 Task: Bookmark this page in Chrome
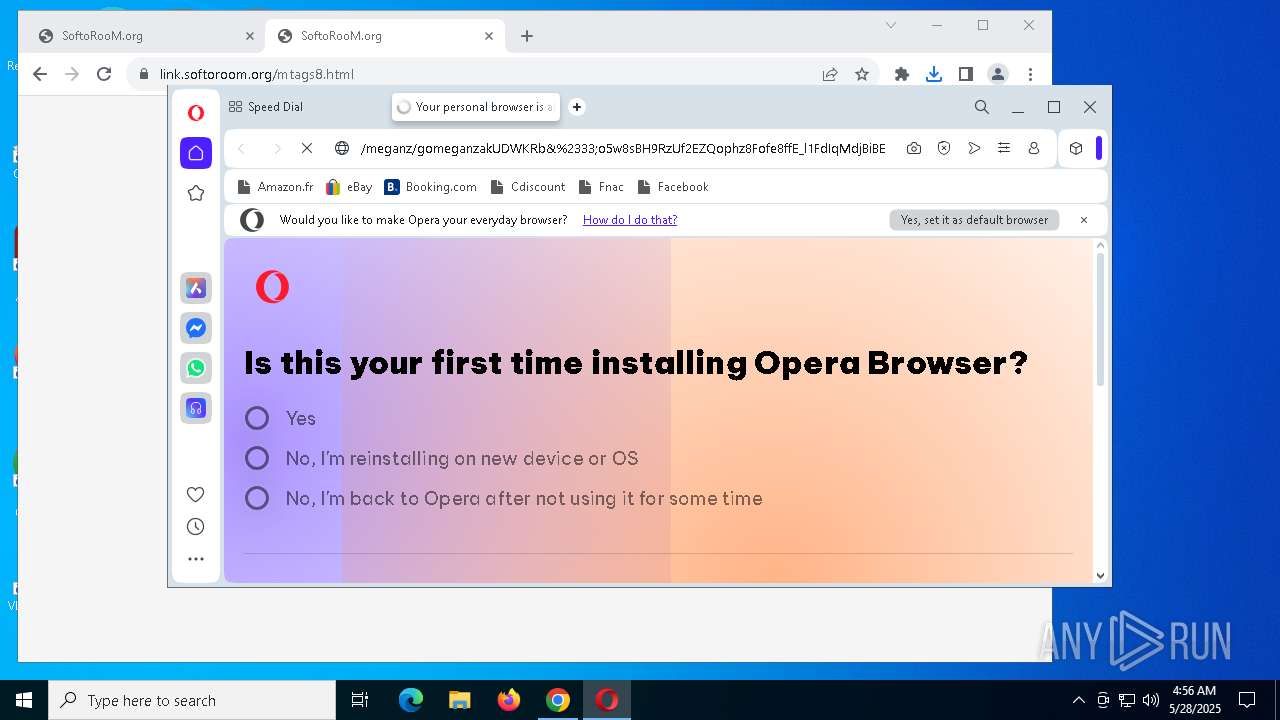coord(862,74)
